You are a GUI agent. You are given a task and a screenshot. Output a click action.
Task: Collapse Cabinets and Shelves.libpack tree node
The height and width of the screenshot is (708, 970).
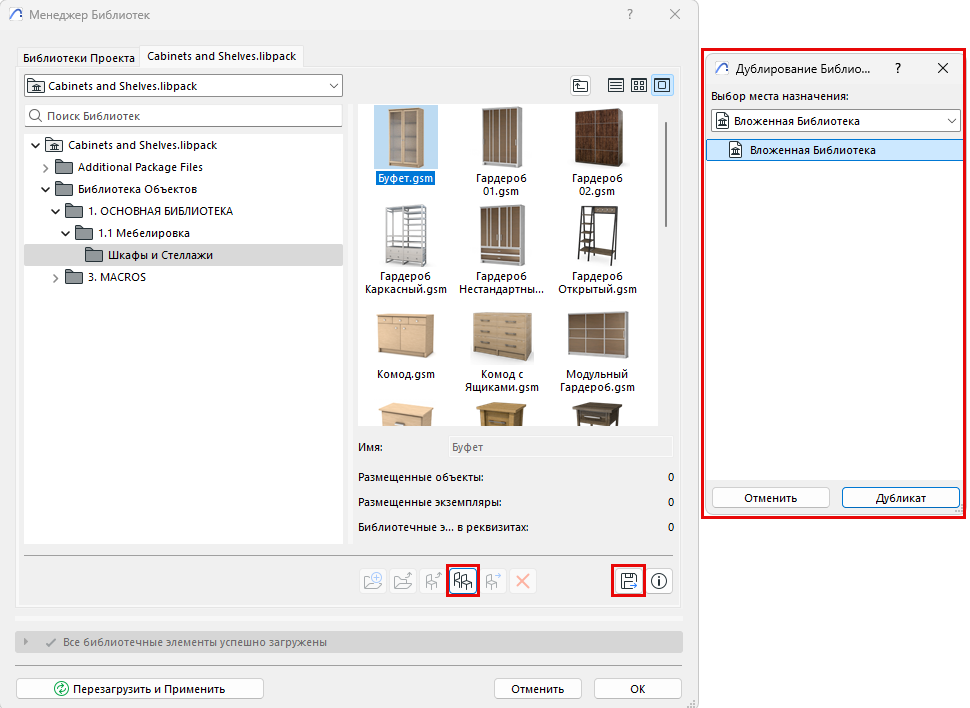(x=35, y=145)
